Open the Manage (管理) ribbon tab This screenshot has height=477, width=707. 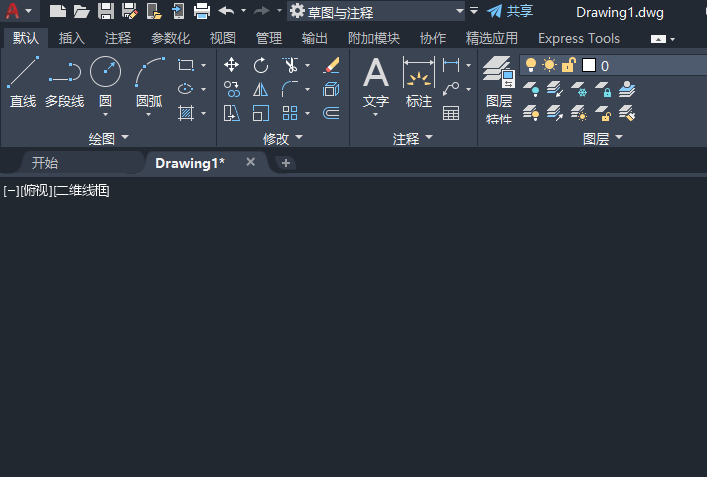click(269, 38)
